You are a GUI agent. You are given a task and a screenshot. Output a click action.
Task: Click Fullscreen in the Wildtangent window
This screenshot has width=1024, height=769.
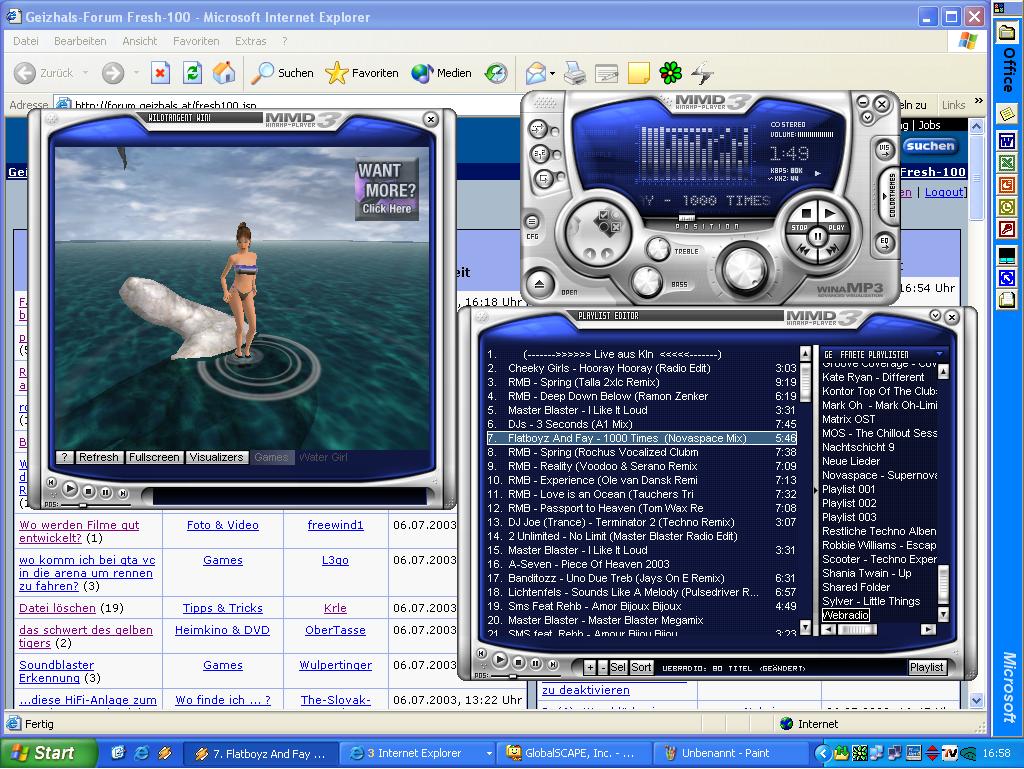[x=153, y=457]
